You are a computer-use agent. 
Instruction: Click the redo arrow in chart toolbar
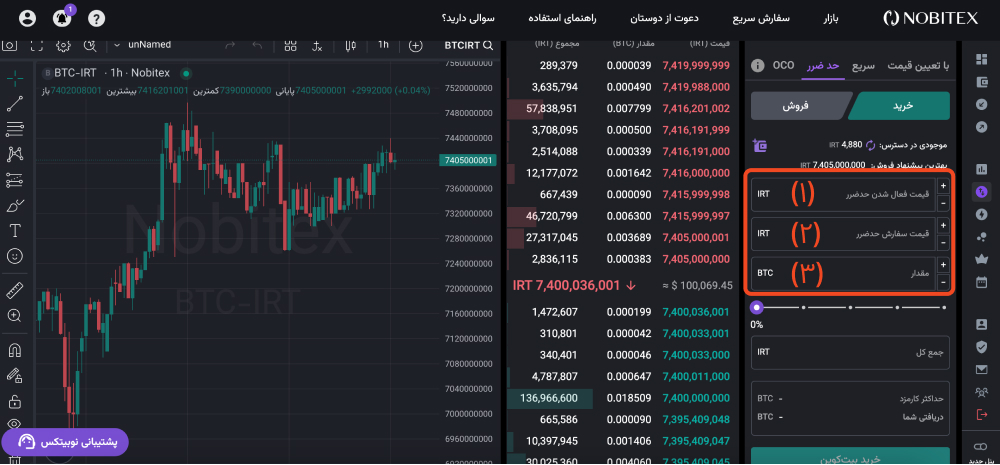231,45
